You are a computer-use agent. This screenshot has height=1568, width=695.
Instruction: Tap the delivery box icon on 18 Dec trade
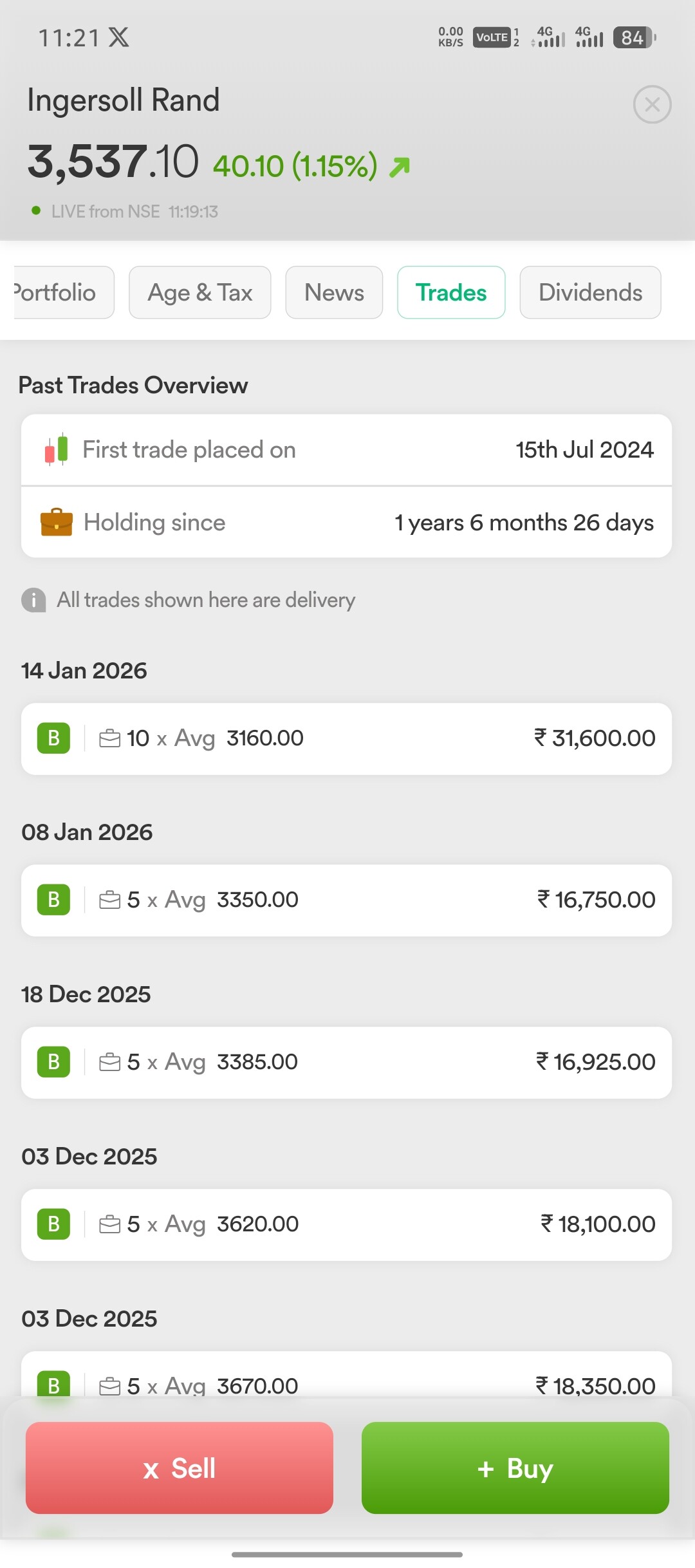pyautogui.click(x=109, y=1061)
